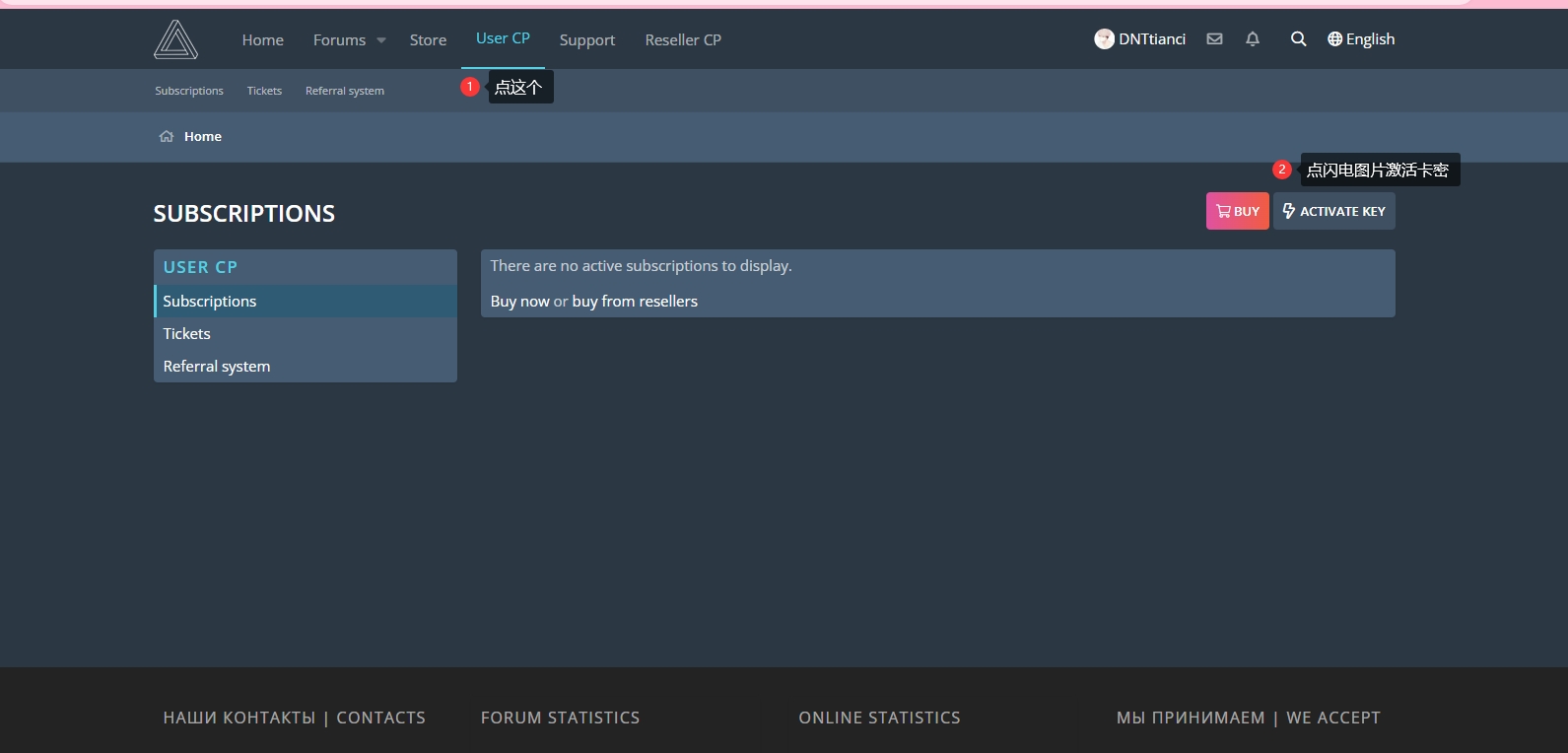Click the home icon in breadcrumb

[167, 137]
